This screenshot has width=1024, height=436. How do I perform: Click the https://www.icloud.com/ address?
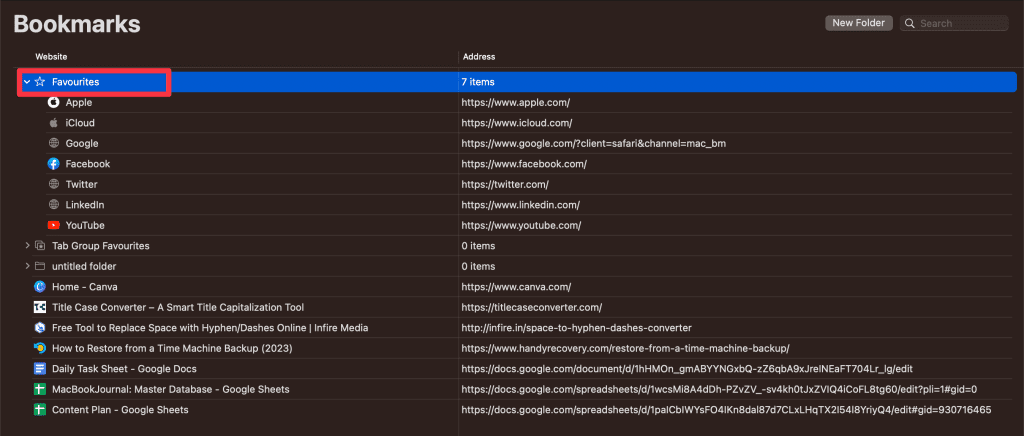click(x=517, y=123)
